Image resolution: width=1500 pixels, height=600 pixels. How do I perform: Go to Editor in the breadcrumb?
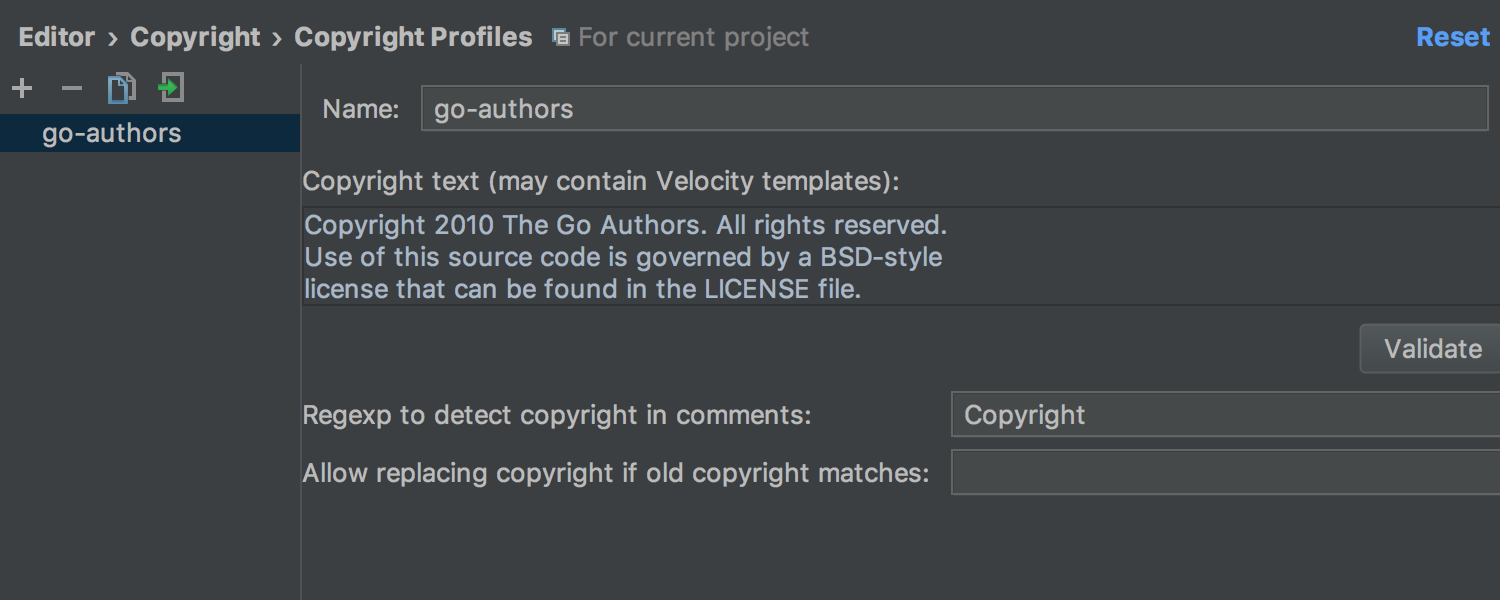coord(57,37)
